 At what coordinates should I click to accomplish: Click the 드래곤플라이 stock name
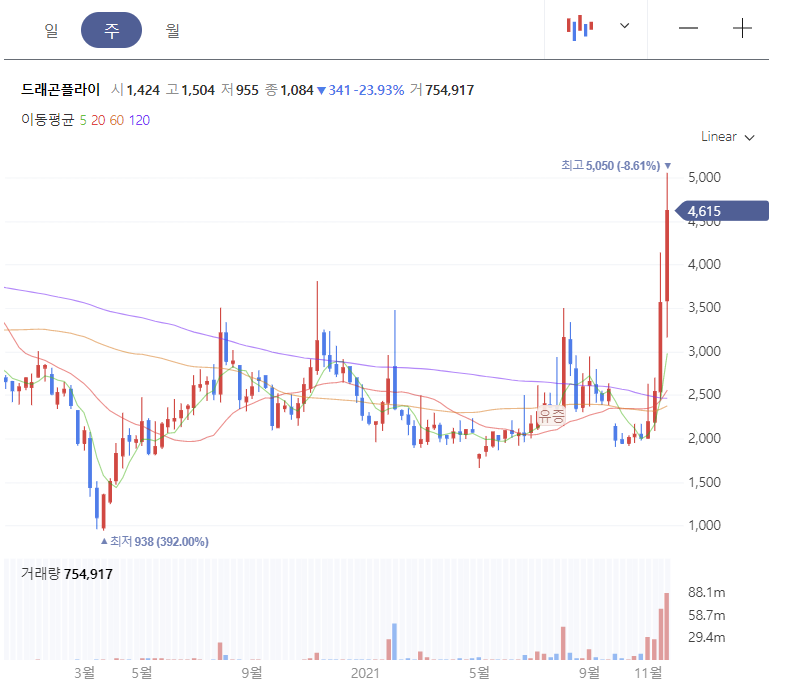[x=60, y=90]
